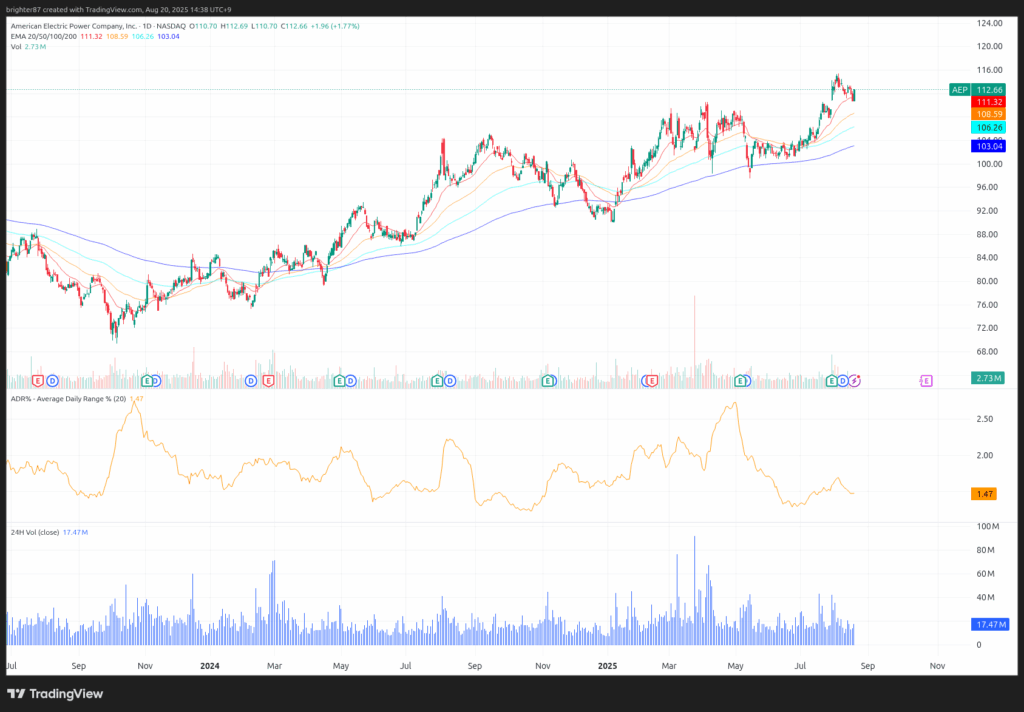Click the red earnings marker in February 2025
Image resolution: width=1024 pixels, height=712 pixels.
pyautogui.click(x=651, y=381)
